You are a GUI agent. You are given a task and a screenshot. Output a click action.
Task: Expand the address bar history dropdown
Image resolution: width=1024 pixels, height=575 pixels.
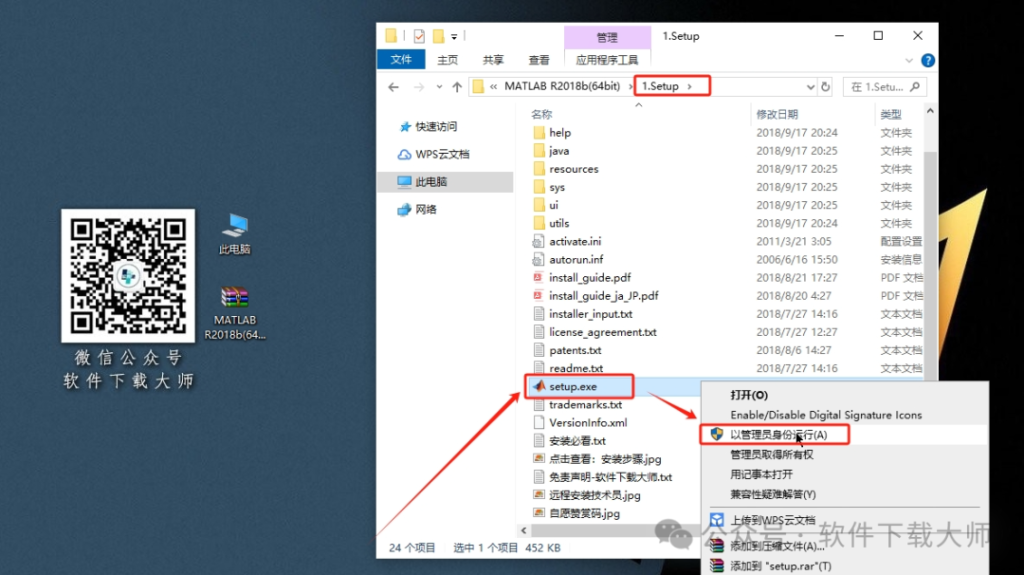pos(810,87)
